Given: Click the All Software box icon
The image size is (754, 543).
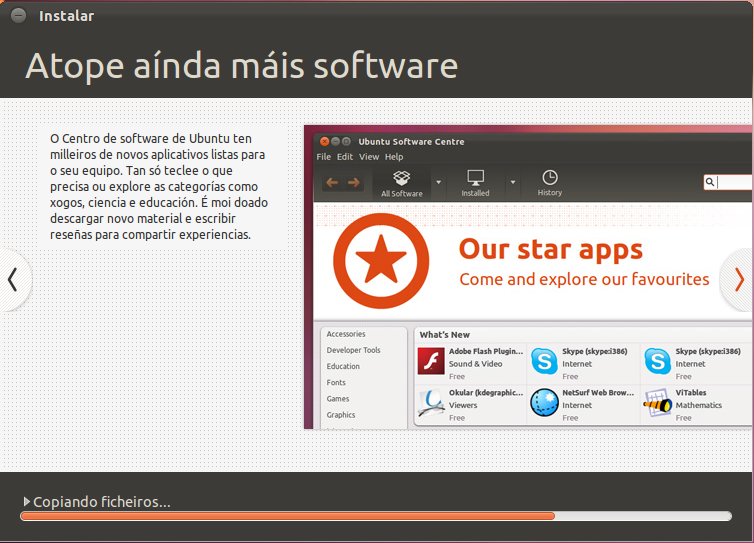Looking at the screenshot, I should 402,178.
